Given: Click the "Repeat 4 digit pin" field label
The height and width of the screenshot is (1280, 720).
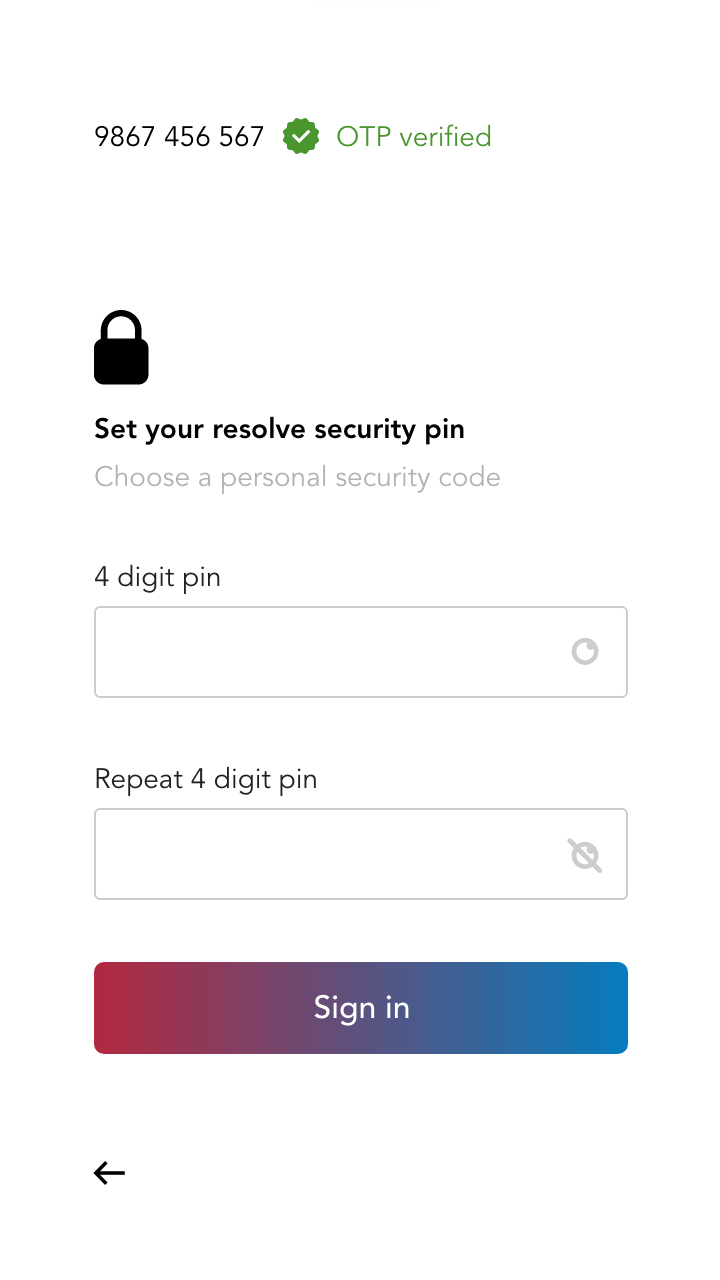Looking at the screenshot, I should click(x=205, y=780).
